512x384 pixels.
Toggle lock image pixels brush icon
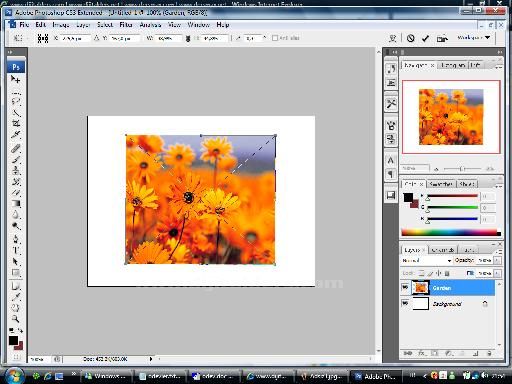coord(430,273)
